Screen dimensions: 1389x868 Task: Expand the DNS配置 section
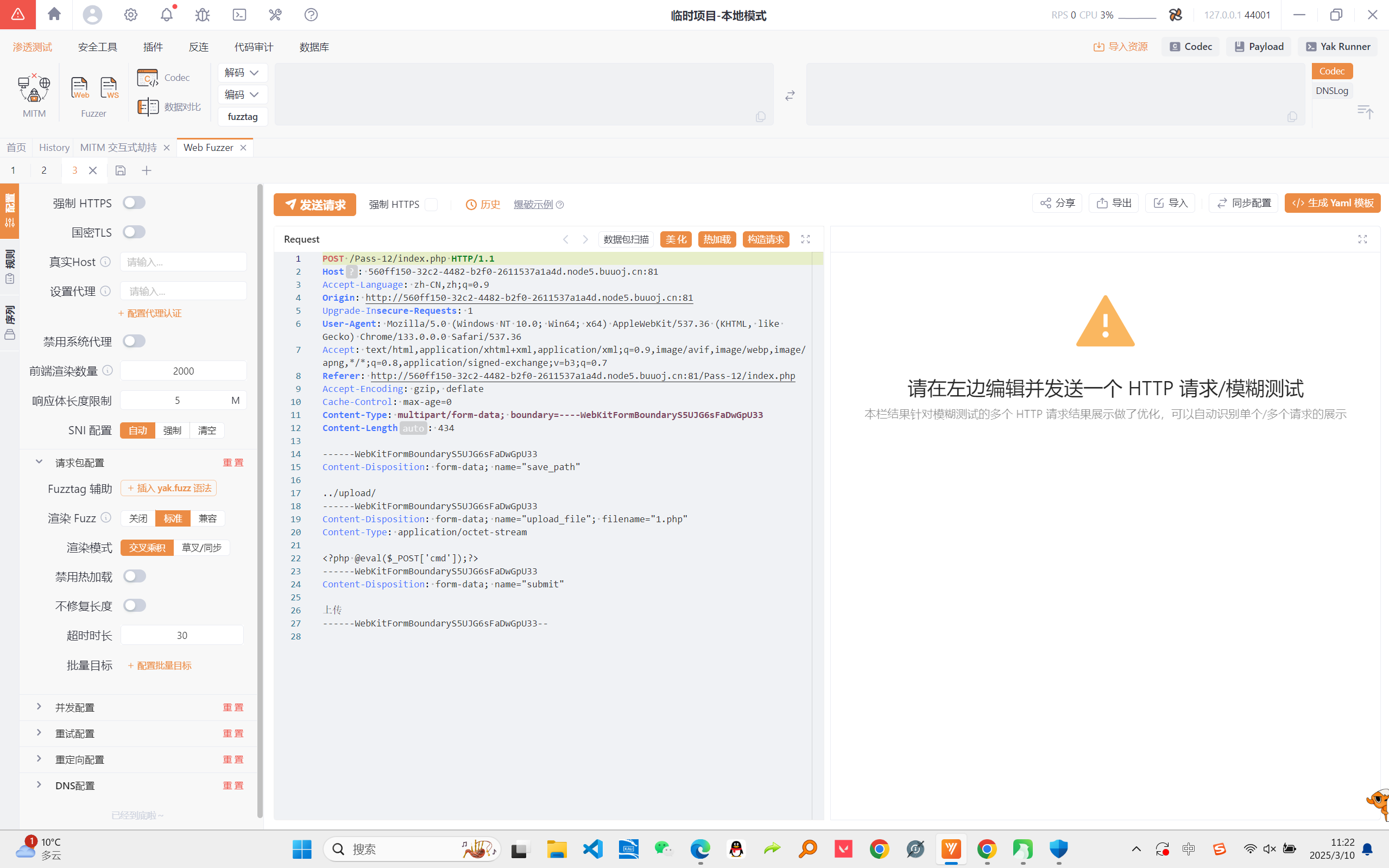click(x=74, y=785)
